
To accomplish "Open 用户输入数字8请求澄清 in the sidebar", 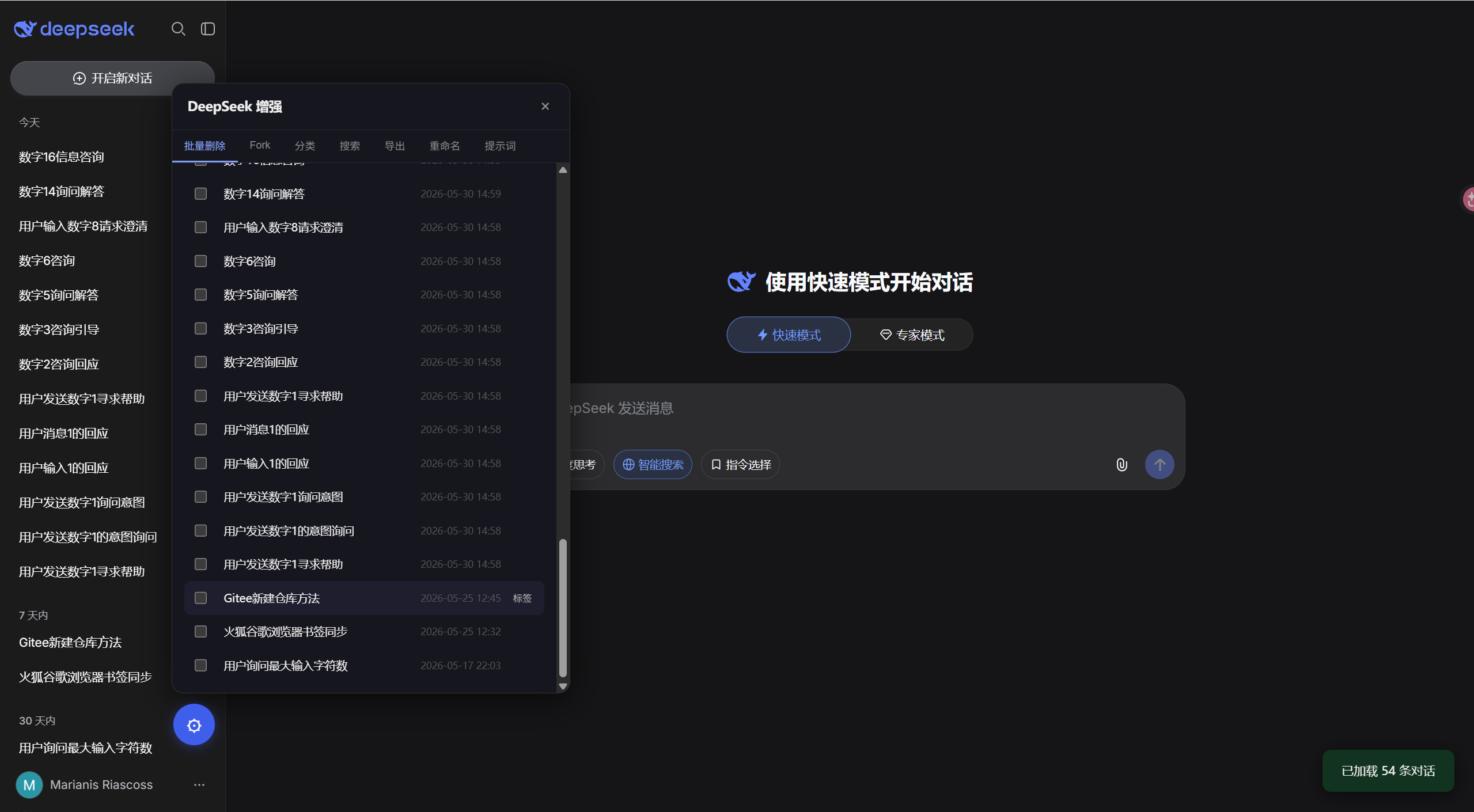I will pyautogui.click(x=83, y=226).
